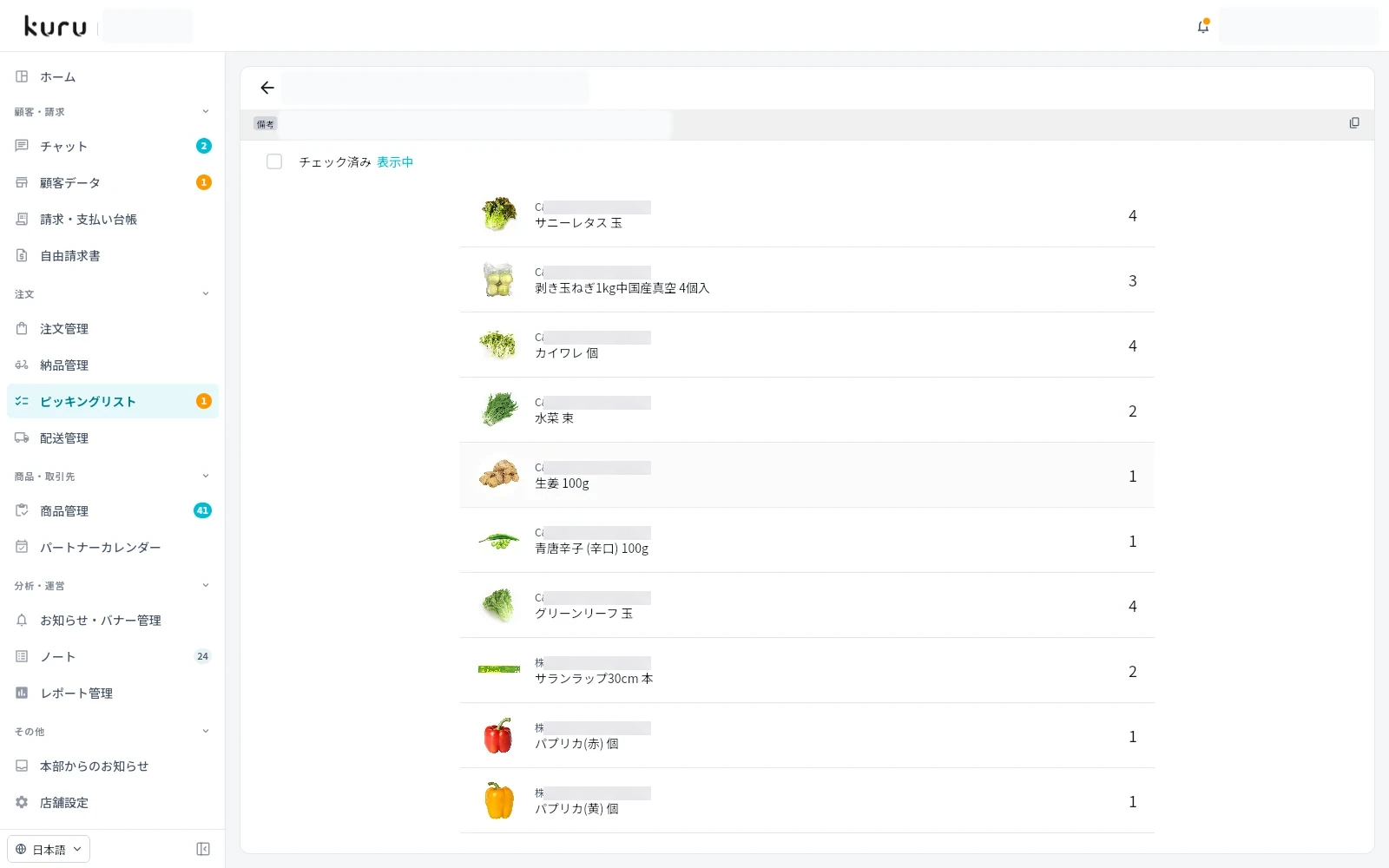This screenshot has height=868, width=1389.
Task: Click the 注文管理 clipboard icon
Action: click(x=22, y=328)
